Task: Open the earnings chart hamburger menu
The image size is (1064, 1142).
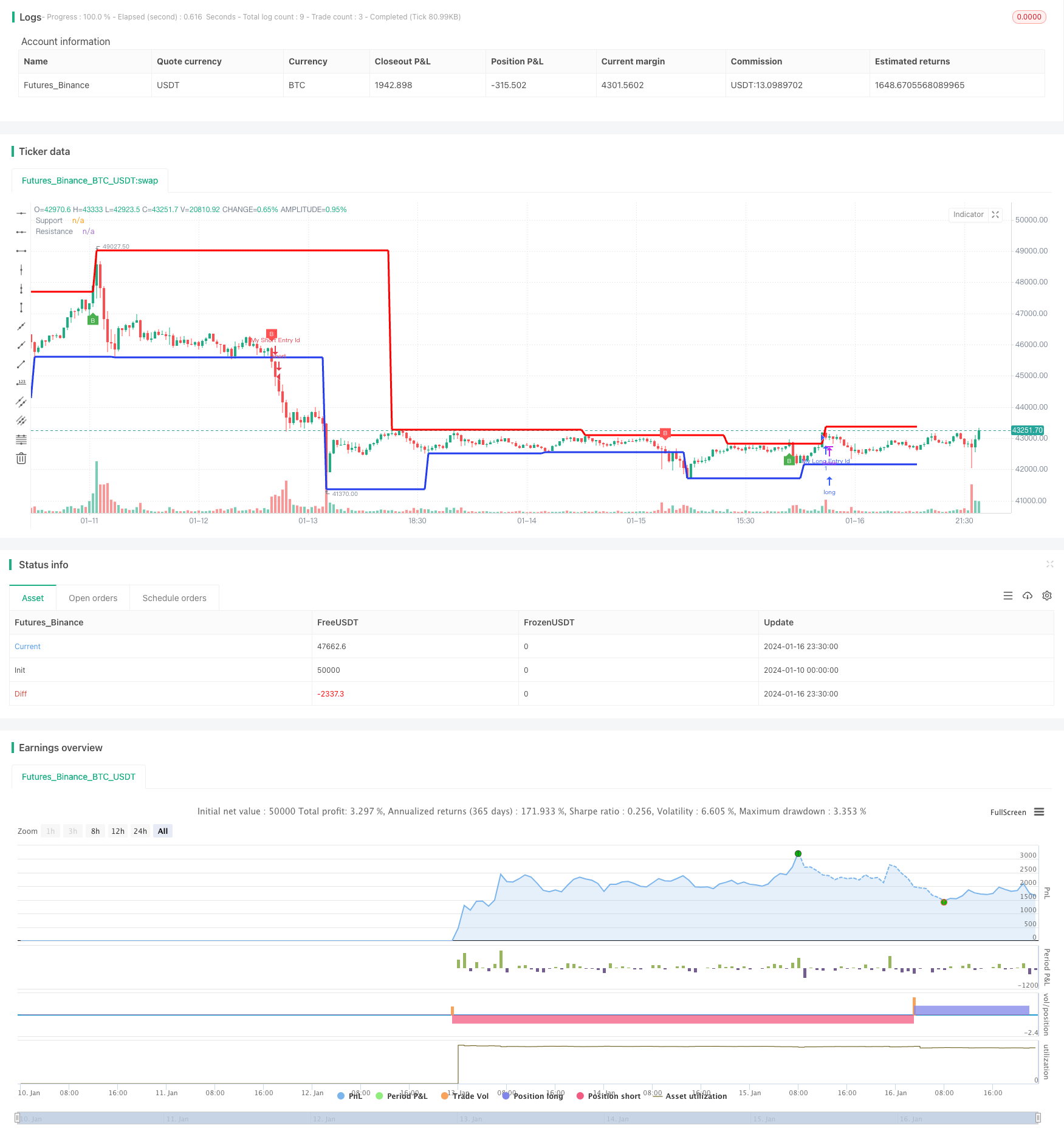Action: (x=1039, y=812)
